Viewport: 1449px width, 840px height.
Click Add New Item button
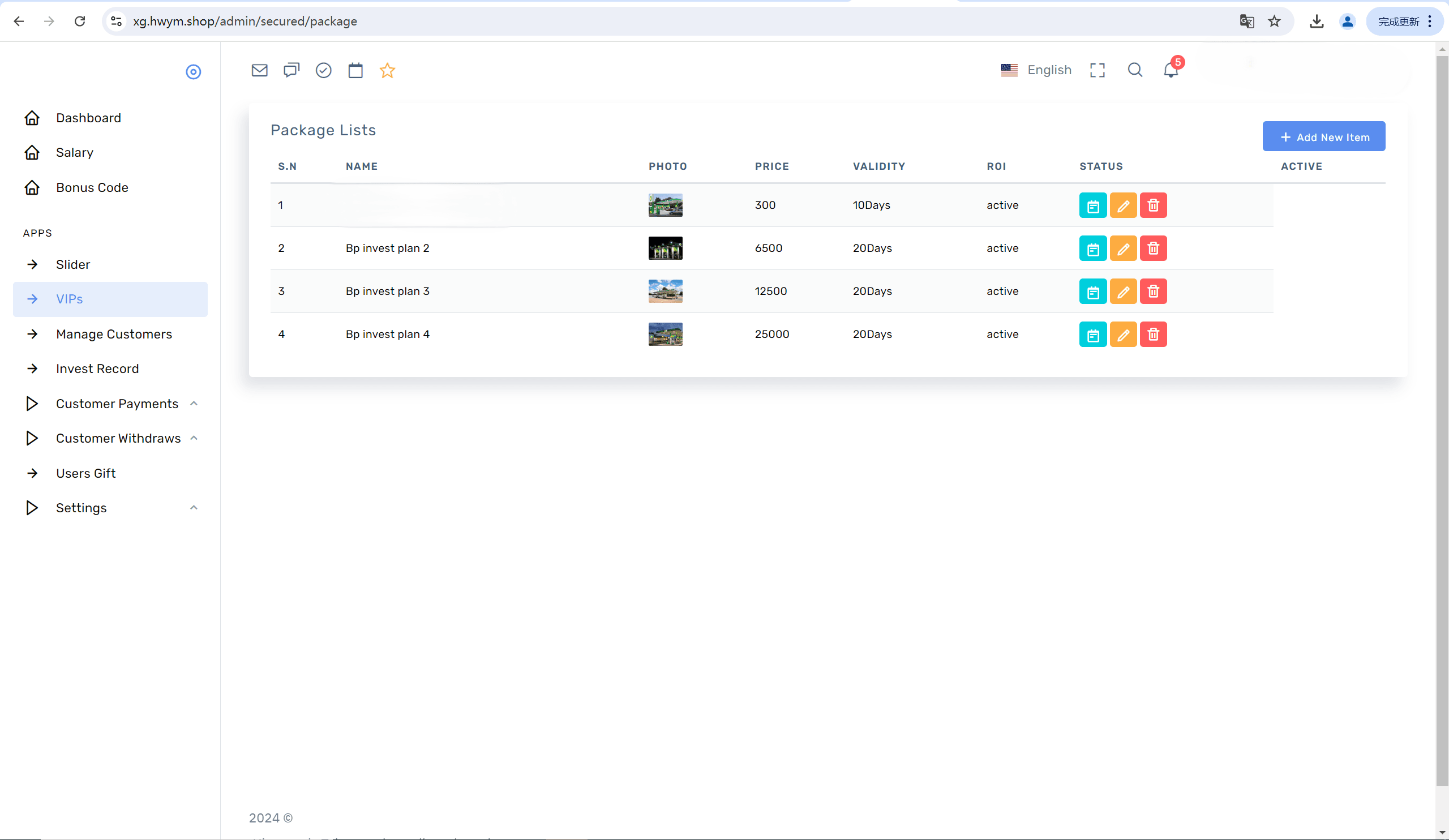click(x=1323, y=137)
